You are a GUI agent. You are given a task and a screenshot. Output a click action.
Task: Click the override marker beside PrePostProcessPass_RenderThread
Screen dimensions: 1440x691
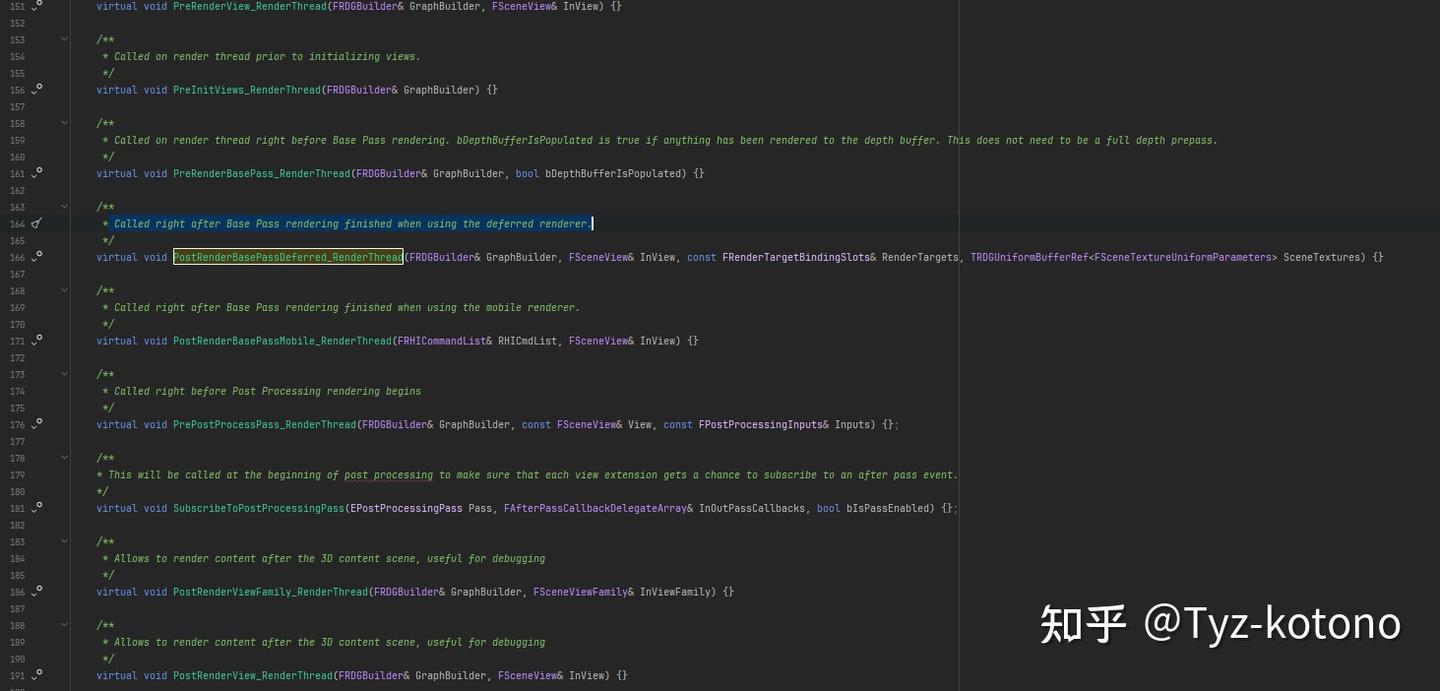click(36, 424)
